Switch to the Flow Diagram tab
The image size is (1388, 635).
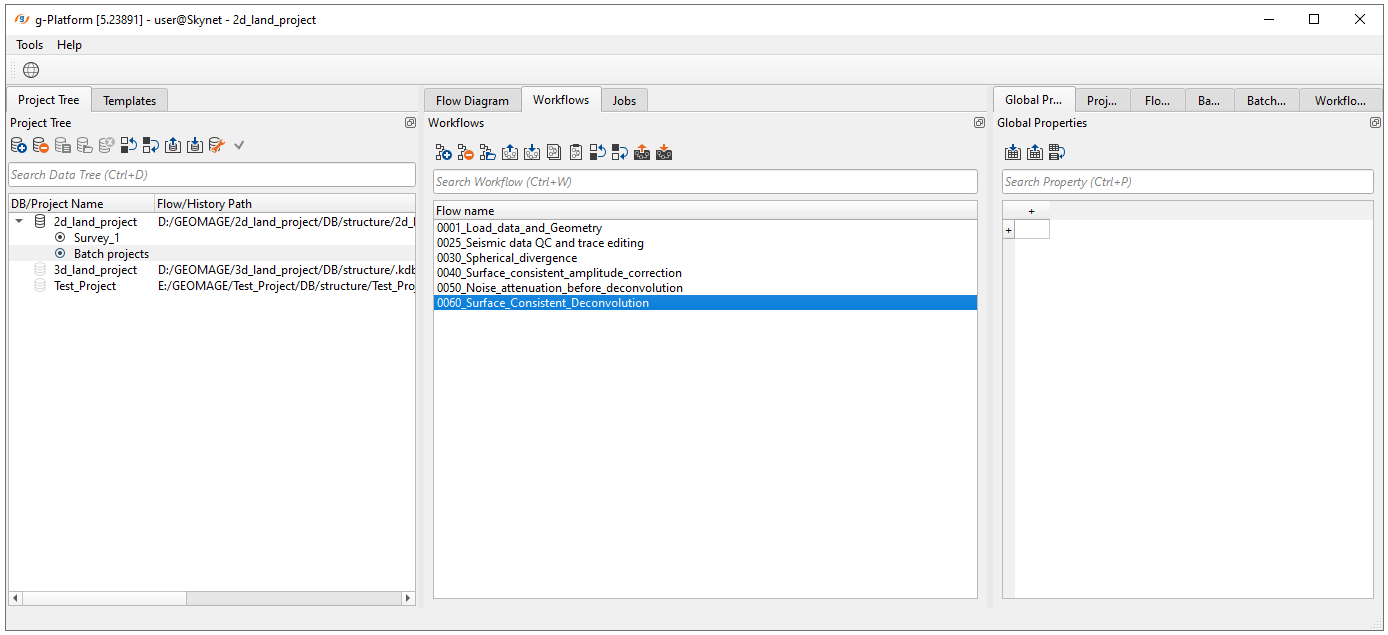tap(472, 100)
